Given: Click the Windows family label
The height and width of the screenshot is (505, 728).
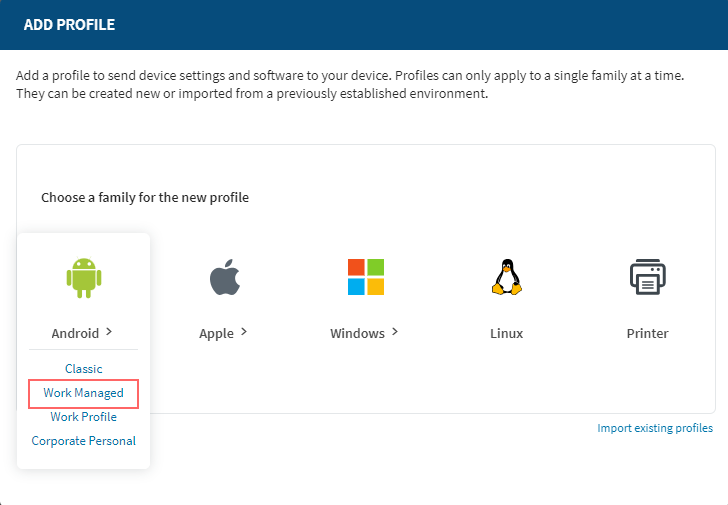Looking at the screenshot, I should click(358, 333).
